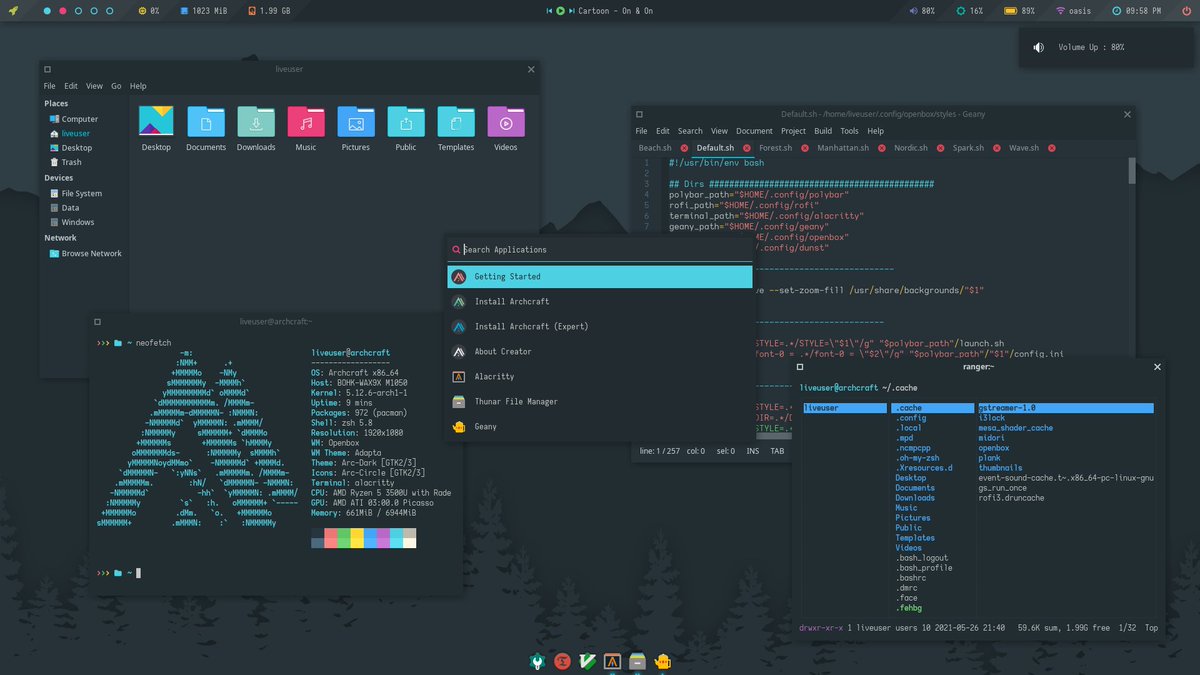Open the file manager Help menu

tap(138, 86)
